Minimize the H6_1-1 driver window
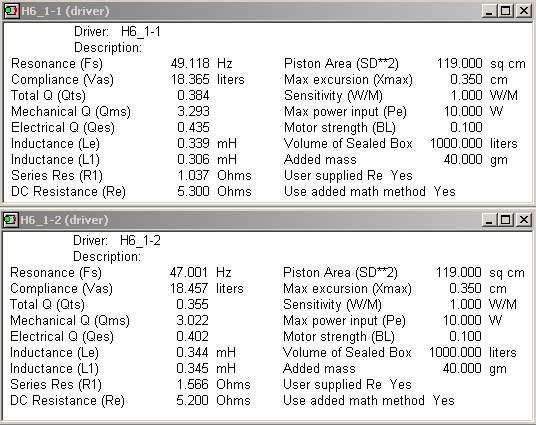The height and width of the screenshot is (425, 536). pos(490,11)
